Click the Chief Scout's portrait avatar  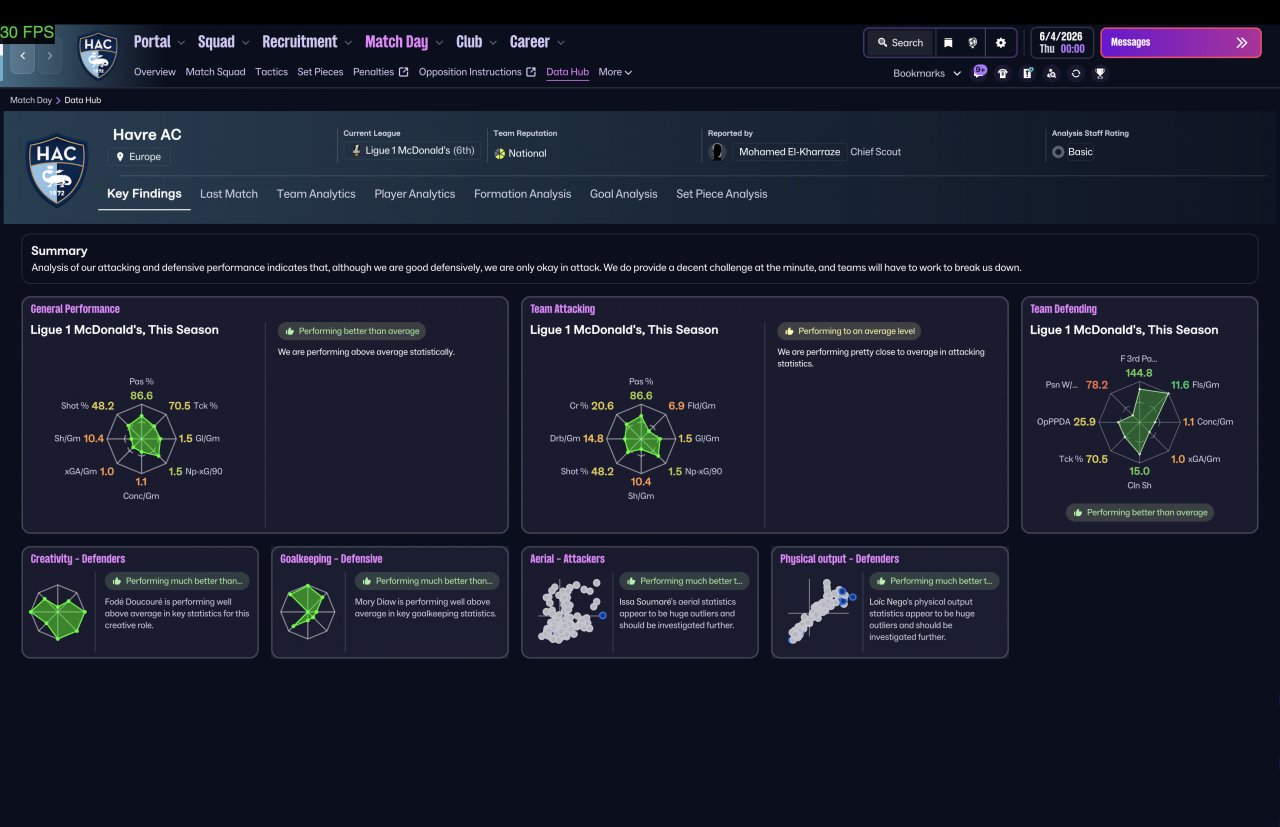coord(717,152)
